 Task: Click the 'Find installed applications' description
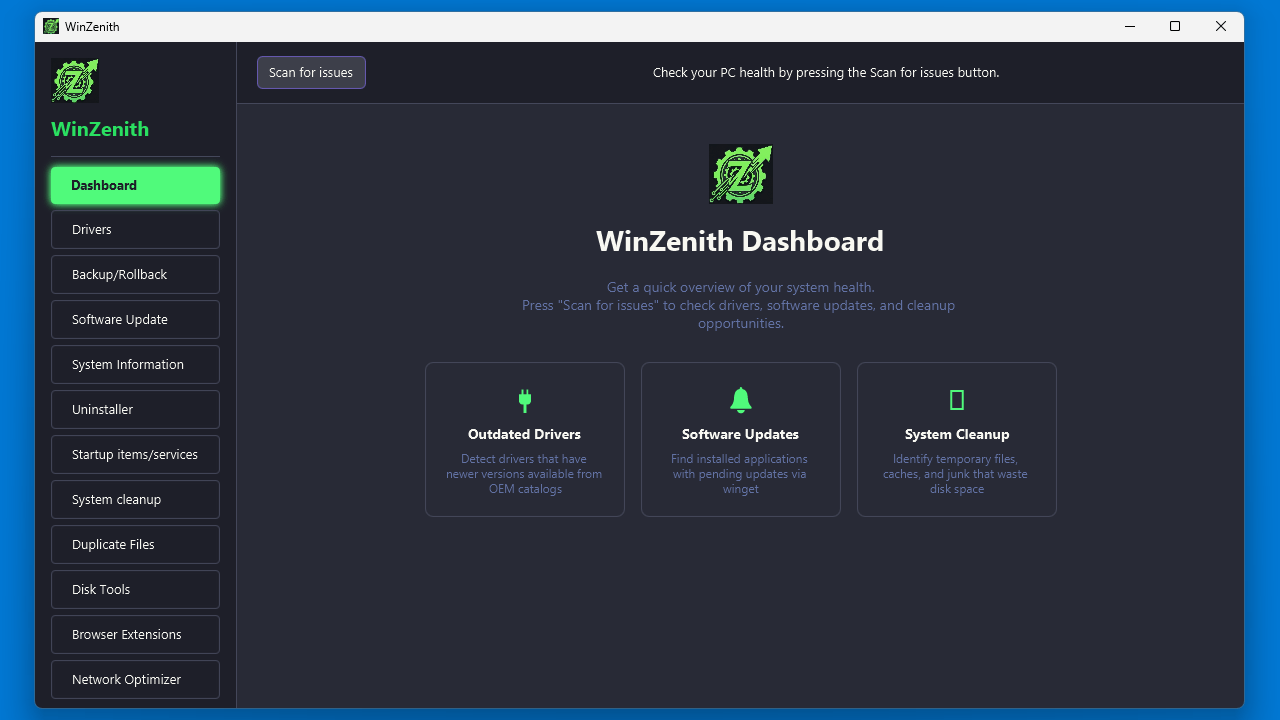click(740, 474)
